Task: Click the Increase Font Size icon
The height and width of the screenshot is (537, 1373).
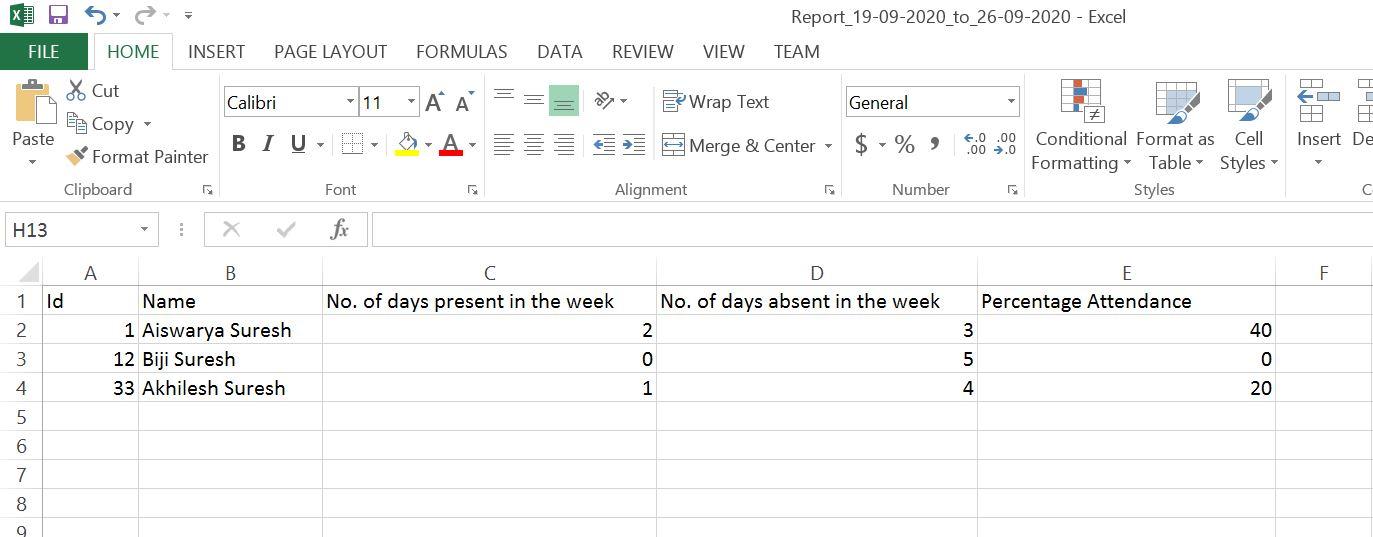Action: pos(434,102)
